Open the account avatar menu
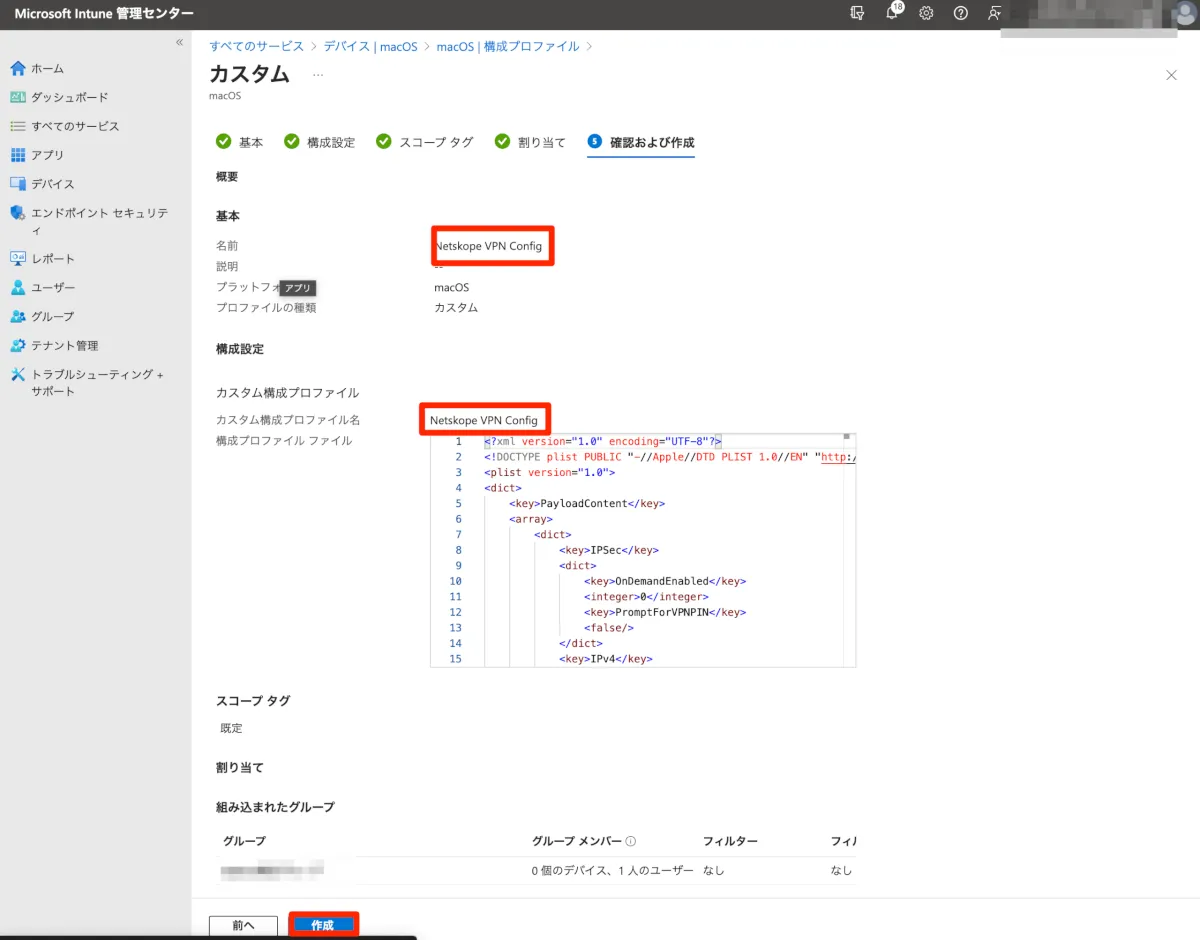The image size is (1200, 940). [x=1187, y=13]
